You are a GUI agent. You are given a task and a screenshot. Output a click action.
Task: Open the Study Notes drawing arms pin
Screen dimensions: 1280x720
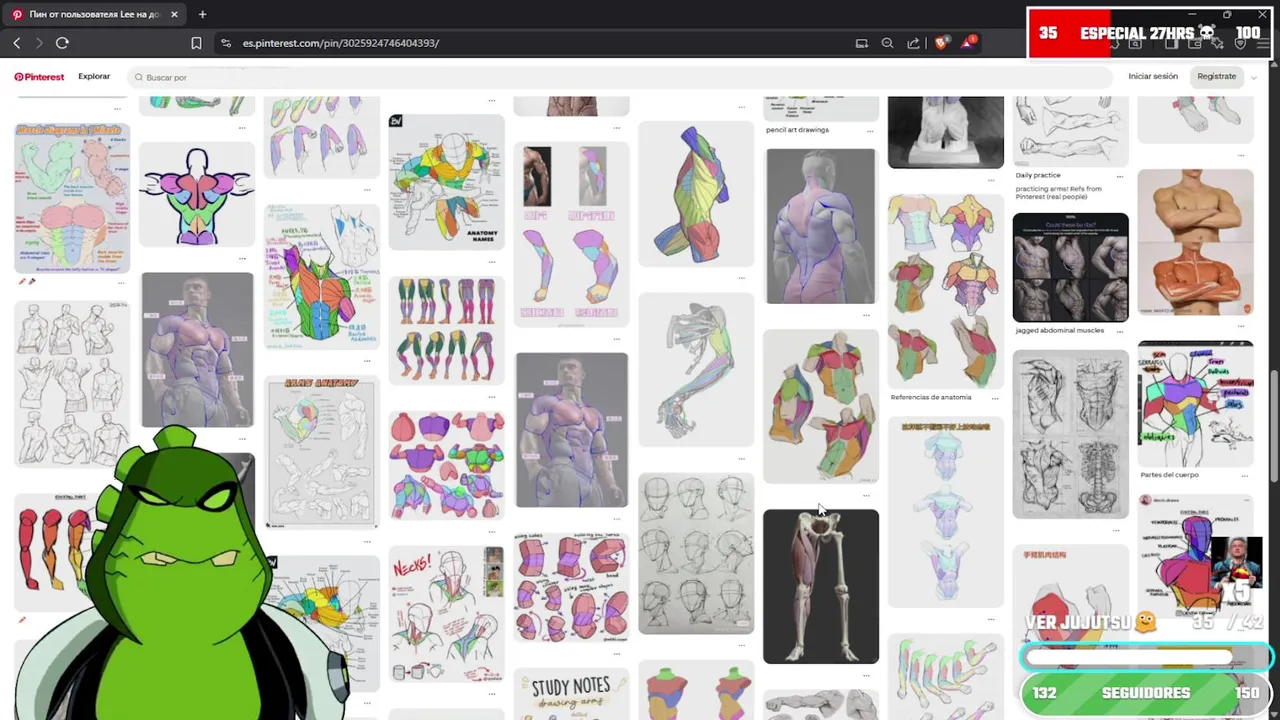pos(572,695)
